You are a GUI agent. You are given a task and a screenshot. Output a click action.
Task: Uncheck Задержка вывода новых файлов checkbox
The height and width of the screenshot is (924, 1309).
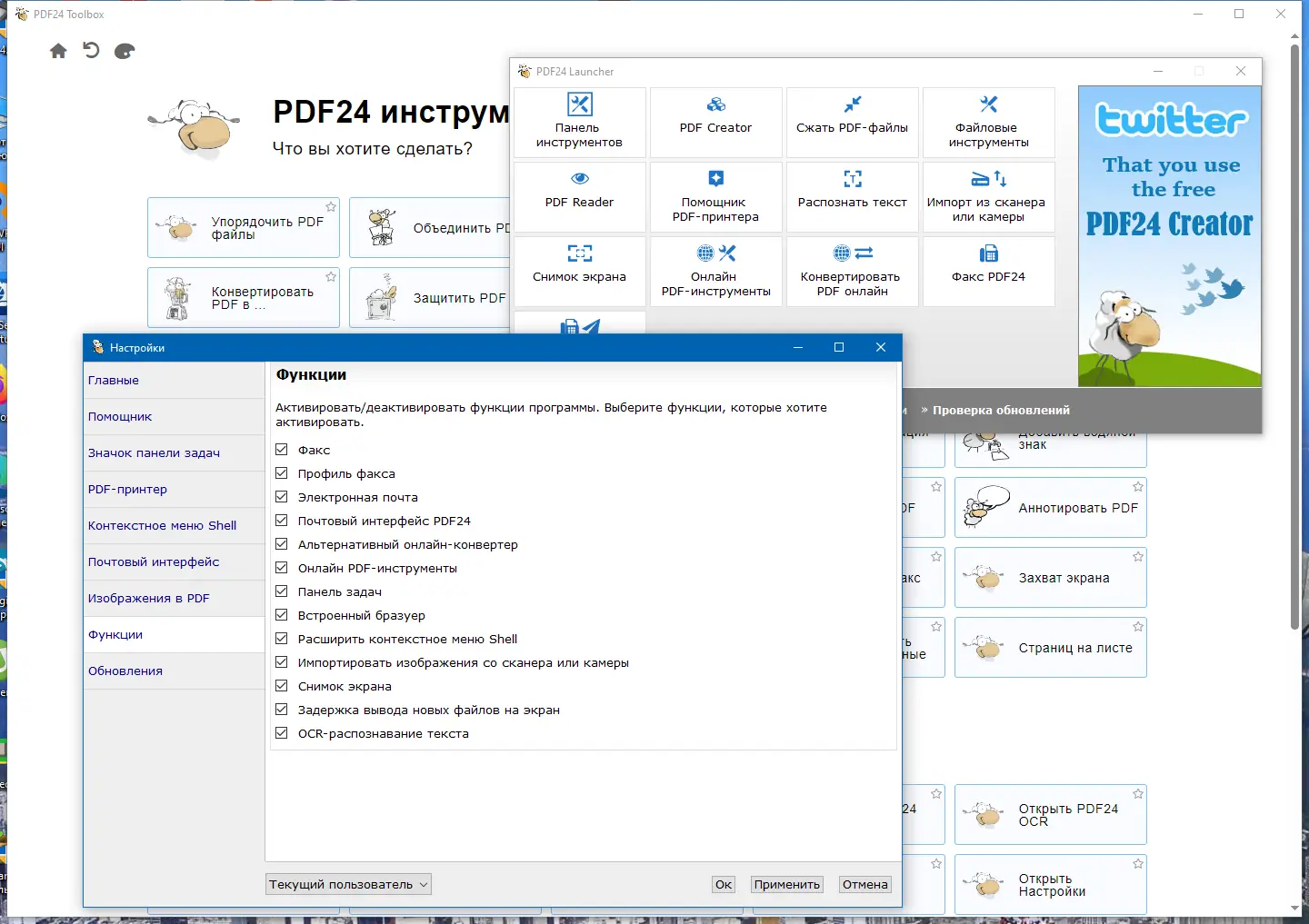tap(282, 710)
